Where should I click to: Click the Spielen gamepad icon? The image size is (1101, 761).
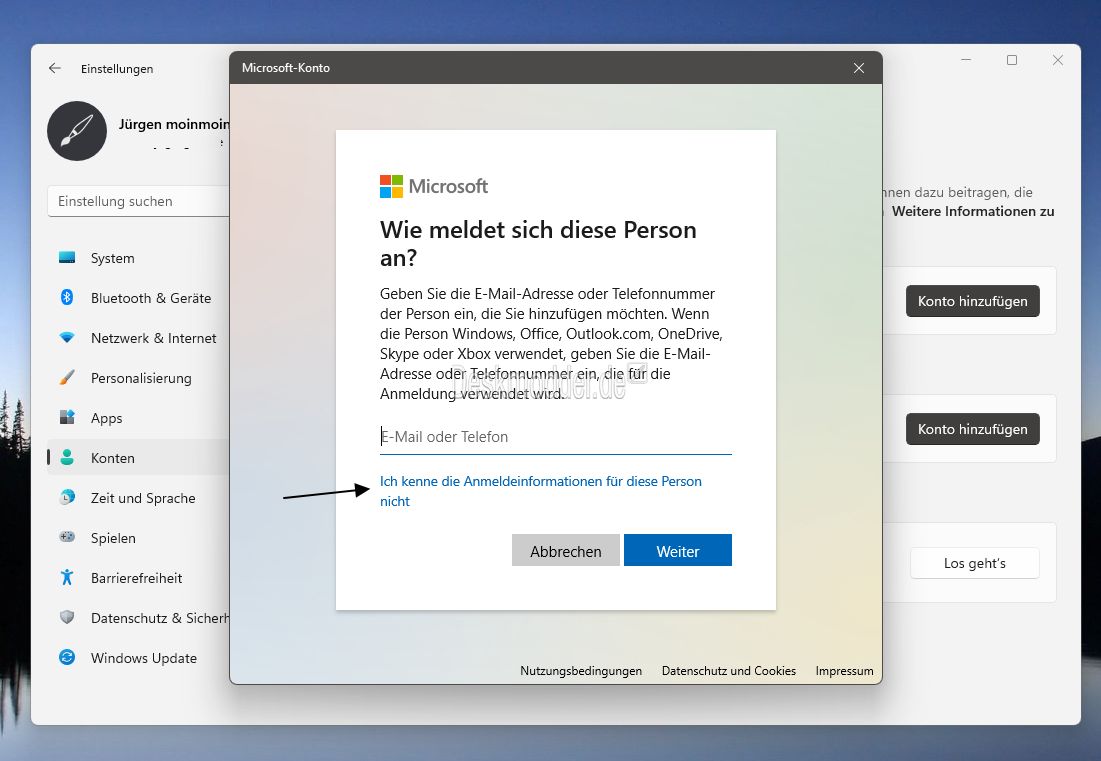(67, 537)
